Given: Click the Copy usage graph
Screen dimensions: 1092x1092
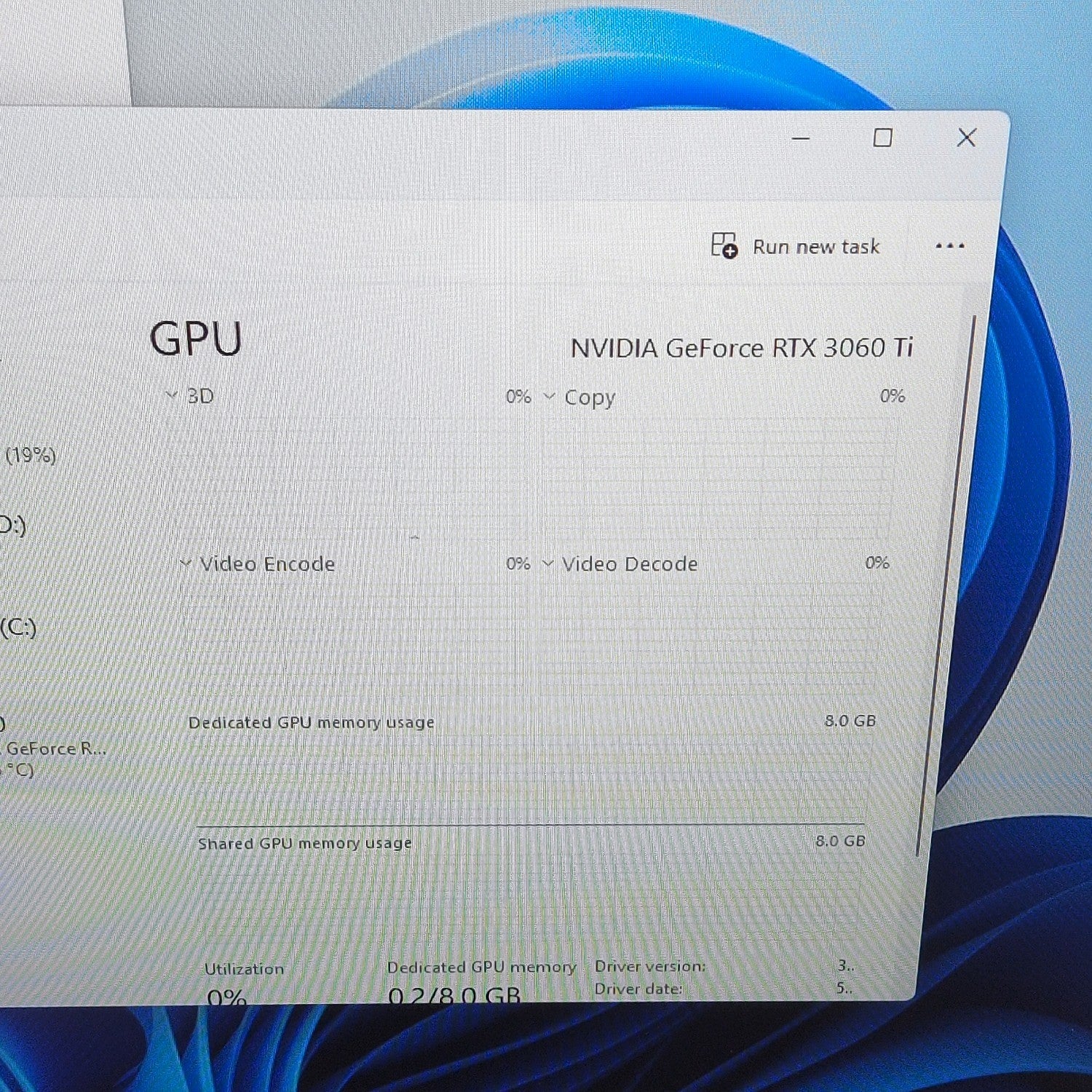Looking at the screenshot, I should coord(717,477).
